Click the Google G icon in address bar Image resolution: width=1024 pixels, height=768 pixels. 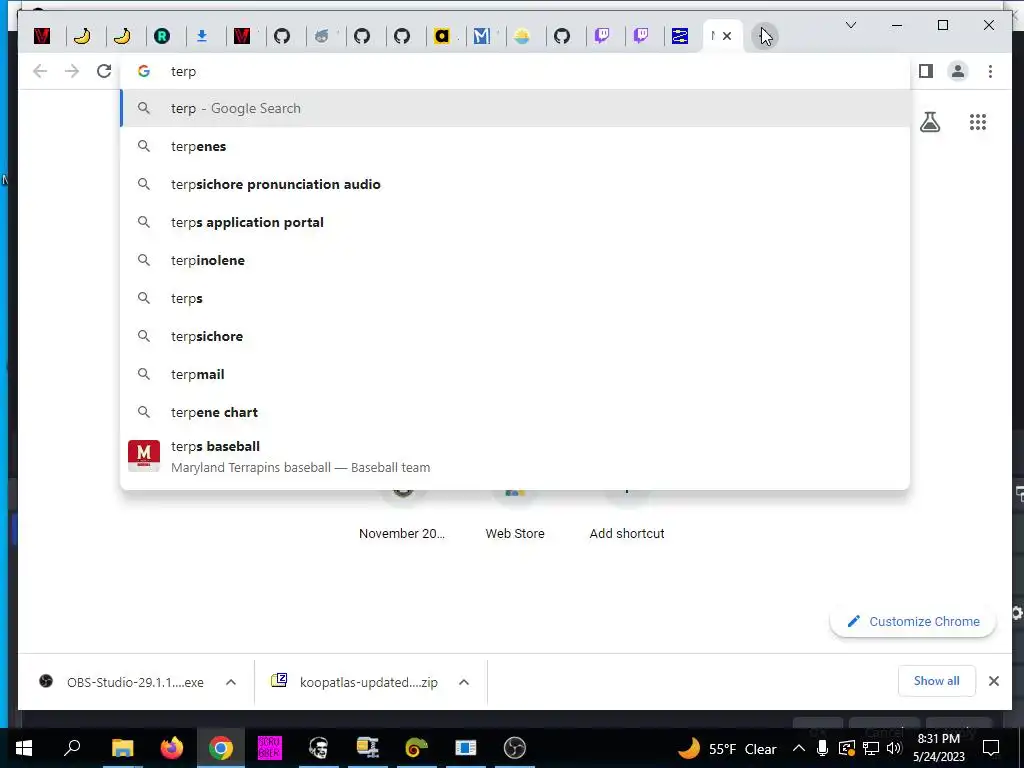[x=144, y=71]
